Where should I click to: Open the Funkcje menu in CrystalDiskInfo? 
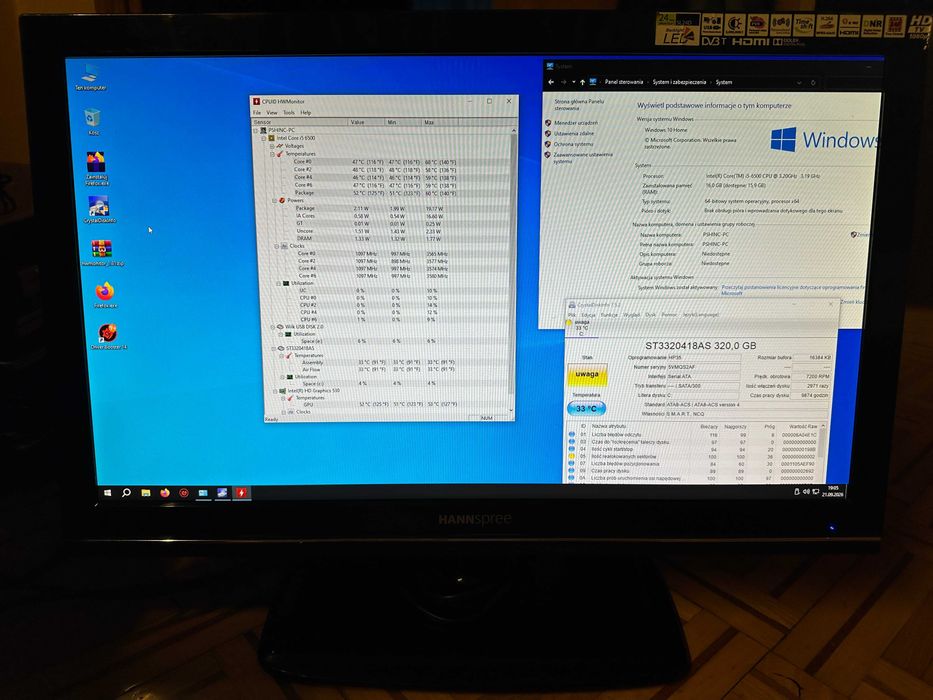tap(609, 314)
